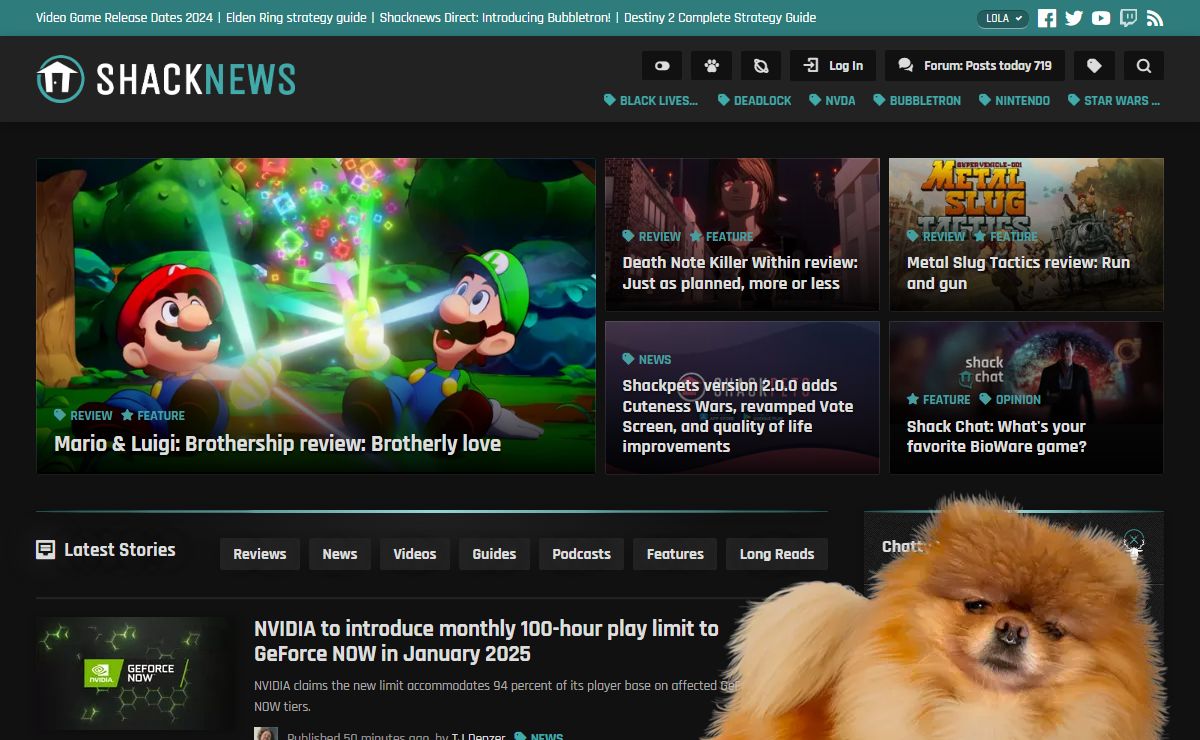
Task: Open the Elden Ring strategy guide link
Action: click(297, 18)
